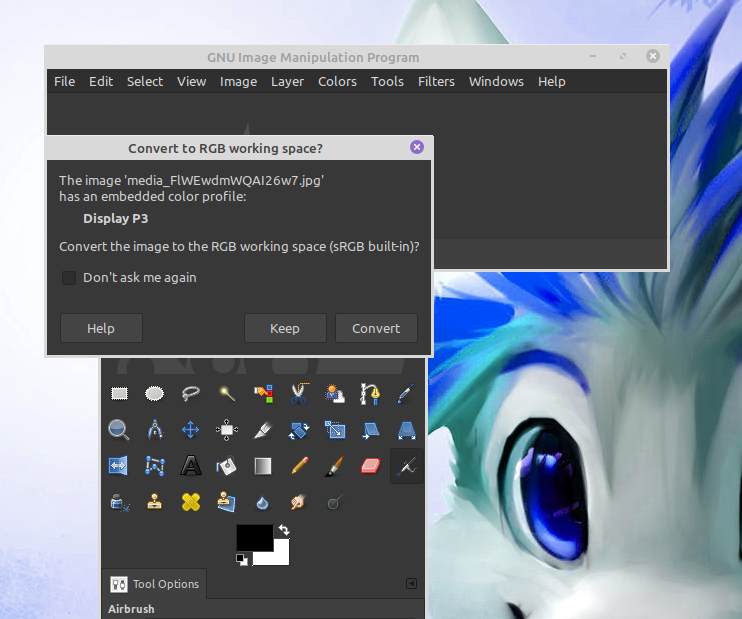The image size is (742, 619).
Task: Choose the Shear tool
Action: pyautogui.click(x=371, y=430)
